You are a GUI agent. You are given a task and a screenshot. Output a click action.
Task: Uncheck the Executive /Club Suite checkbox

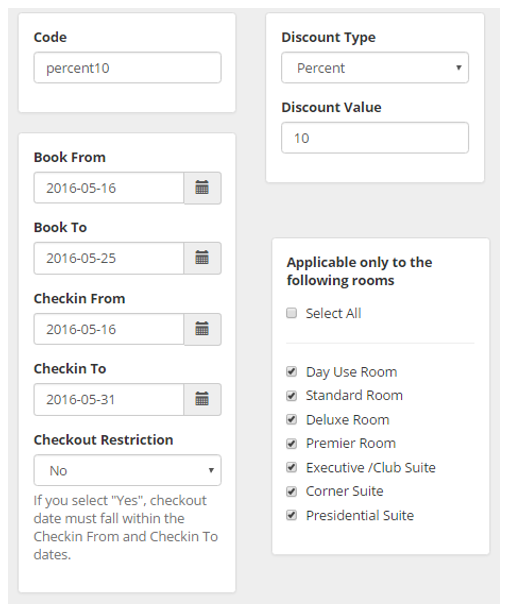click(x=291, y=467)
